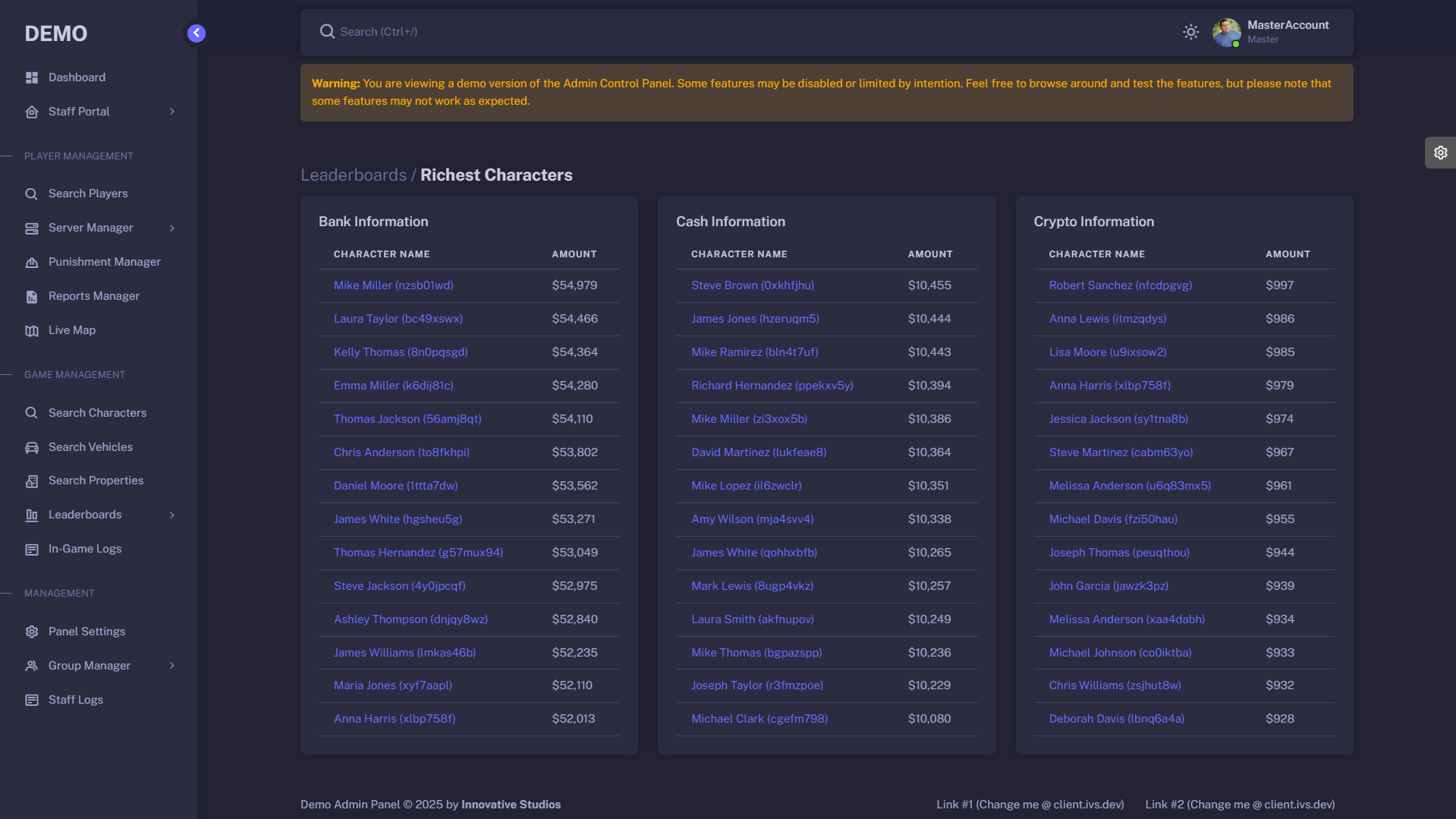Click the Search Properties building icon
The height and width of the screenshot is (819, 1456).
click(31, 481)
